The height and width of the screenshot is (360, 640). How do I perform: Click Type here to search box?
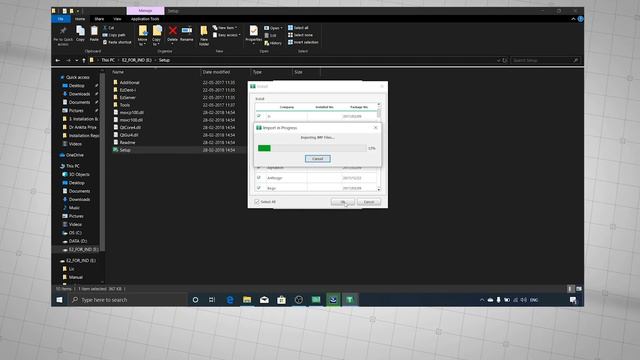point(128,300)
